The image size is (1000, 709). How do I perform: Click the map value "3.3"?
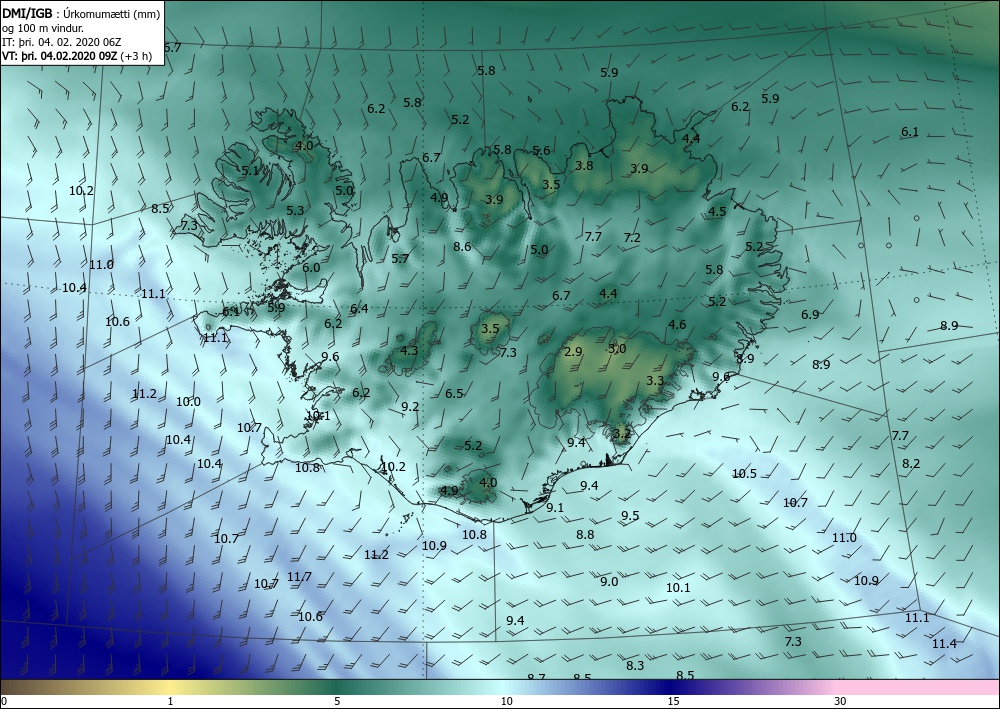coord(655,381)
